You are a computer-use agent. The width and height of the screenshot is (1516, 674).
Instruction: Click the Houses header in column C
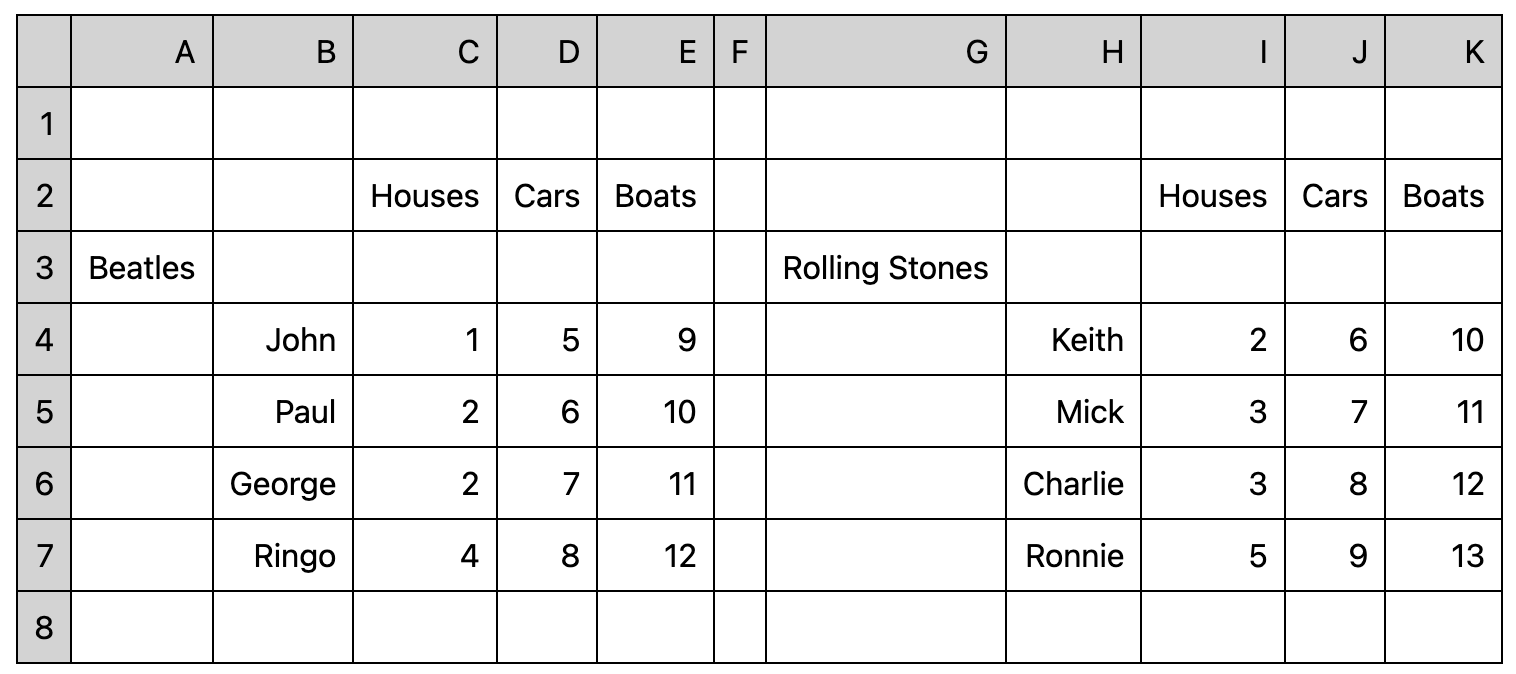tap(425, 195)
